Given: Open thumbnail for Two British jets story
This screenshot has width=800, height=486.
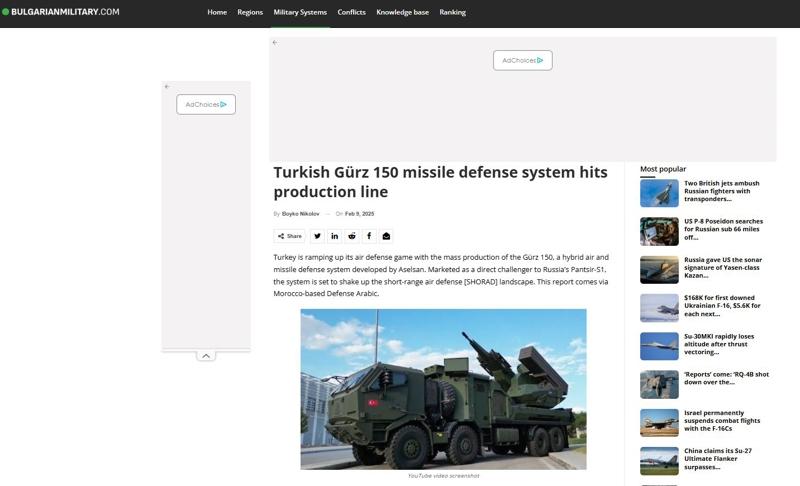Looking at the screenshot, I should click(659, 193).
